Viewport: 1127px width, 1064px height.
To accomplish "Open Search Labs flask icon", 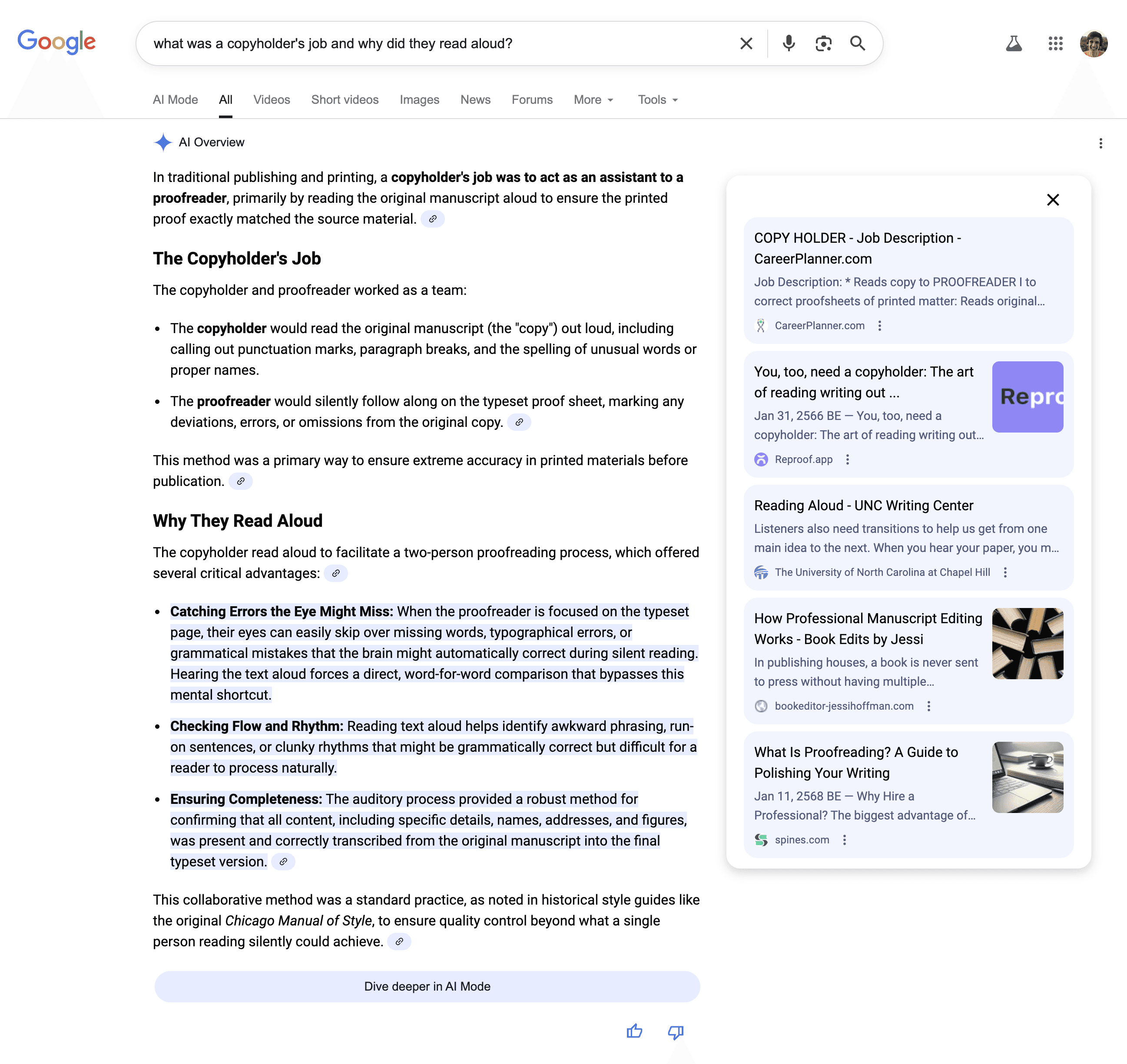I will pos(1014,44).
